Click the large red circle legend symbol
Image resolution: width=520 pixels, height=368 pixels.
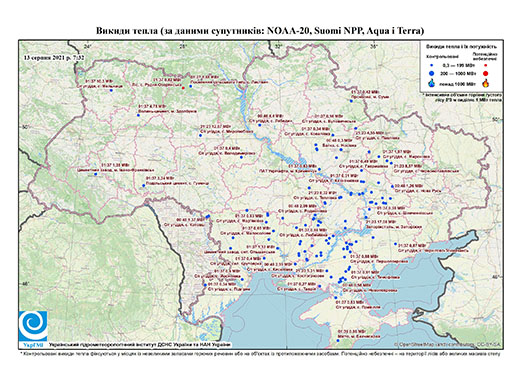(485, 73)
